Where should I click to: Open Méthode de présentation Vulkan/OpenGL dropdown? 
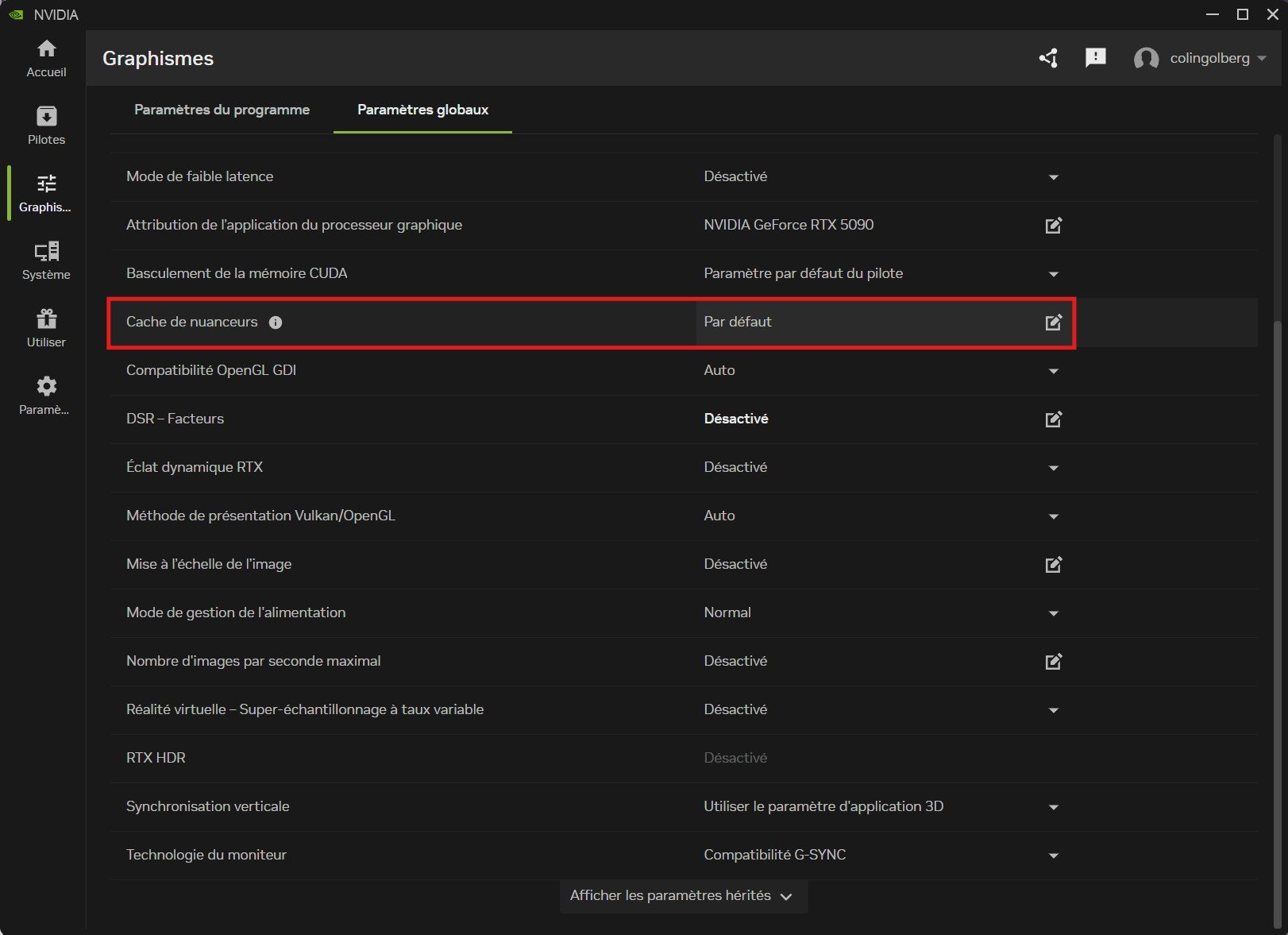[x=1054, y=516]
